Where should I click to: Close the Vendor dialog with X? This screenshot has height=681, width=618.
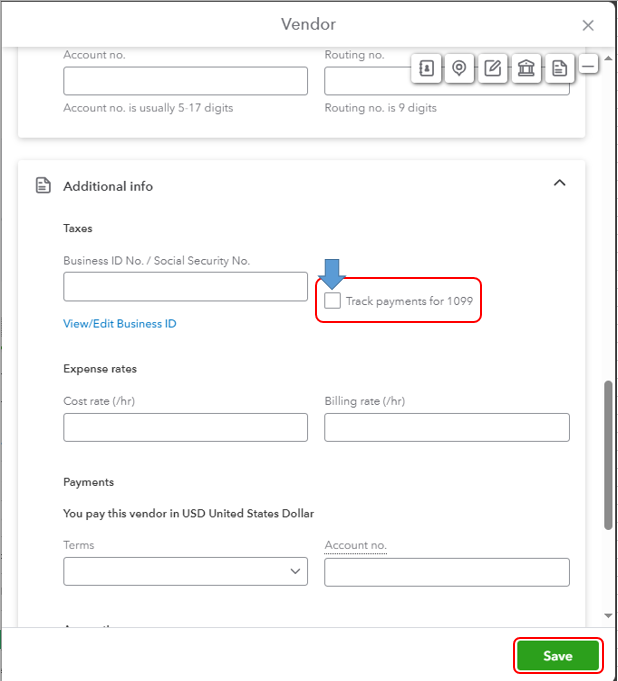coord(588,26)
